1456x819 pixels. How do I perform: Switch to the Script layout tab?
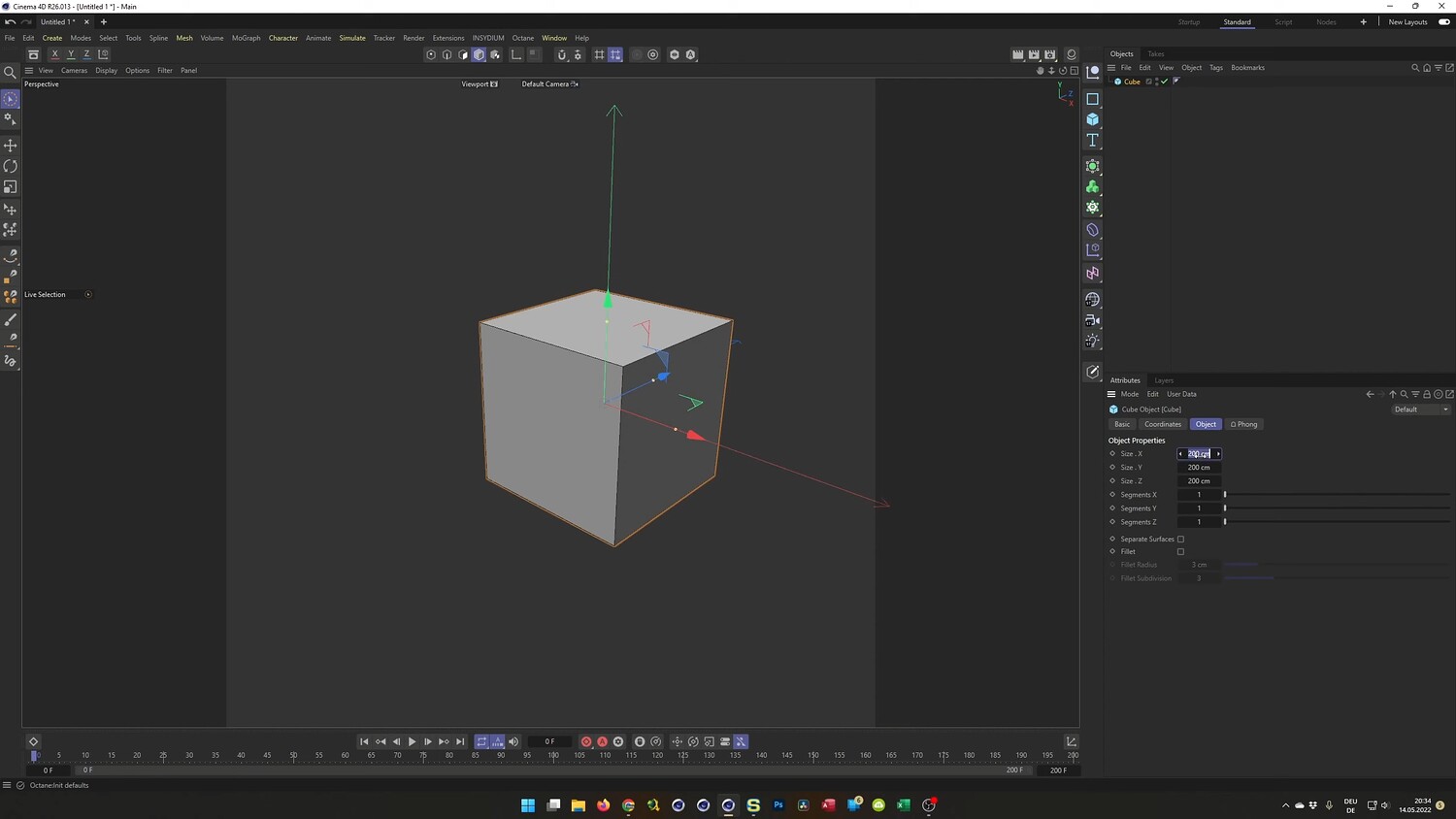pos(1283,22)
